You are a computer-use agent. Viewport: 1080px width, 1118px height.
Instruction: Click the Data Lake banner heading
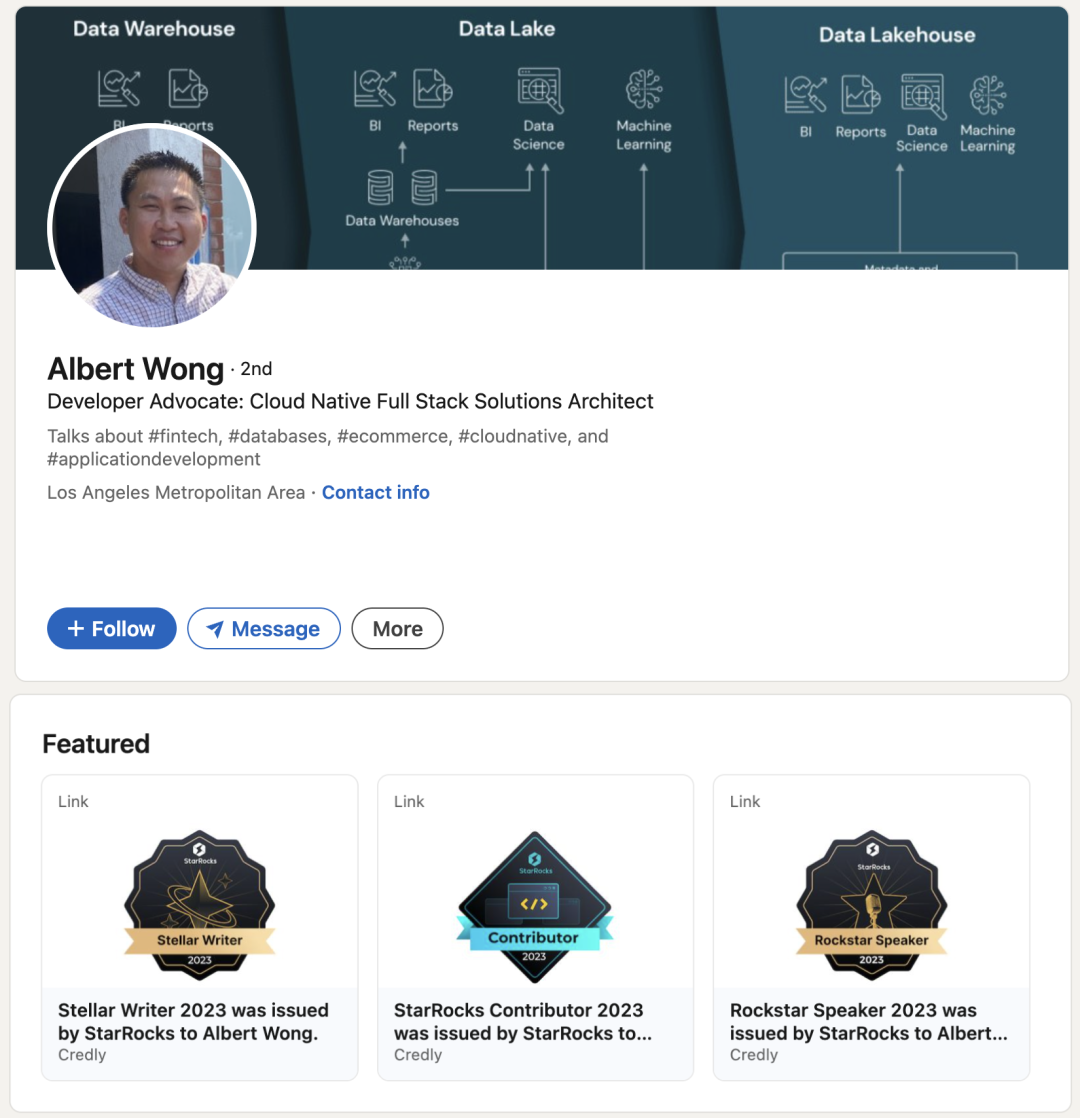(x=506, y=29)
